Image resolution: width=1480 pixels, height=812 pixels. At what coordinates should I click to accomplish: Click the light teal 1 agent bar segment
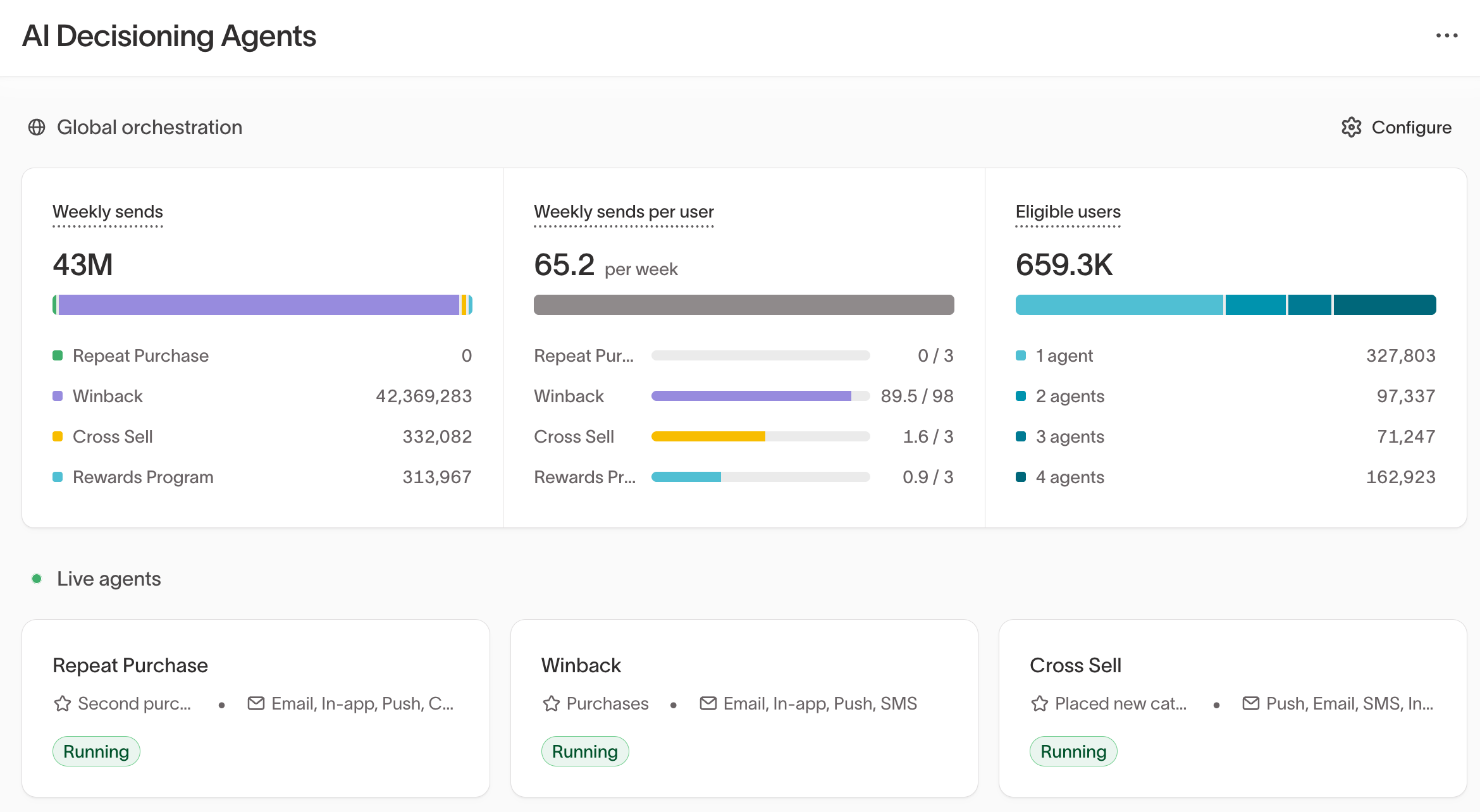[x=1119, y=305]
